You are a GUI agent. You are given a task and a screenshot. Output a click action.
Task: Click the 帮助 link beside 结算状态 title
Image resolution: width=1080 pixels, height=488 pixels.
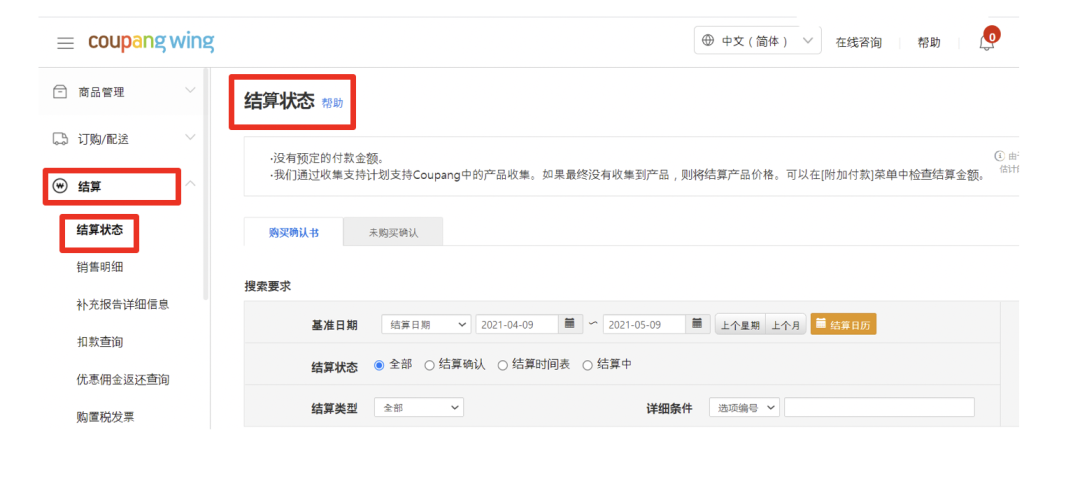pos(332,103)
